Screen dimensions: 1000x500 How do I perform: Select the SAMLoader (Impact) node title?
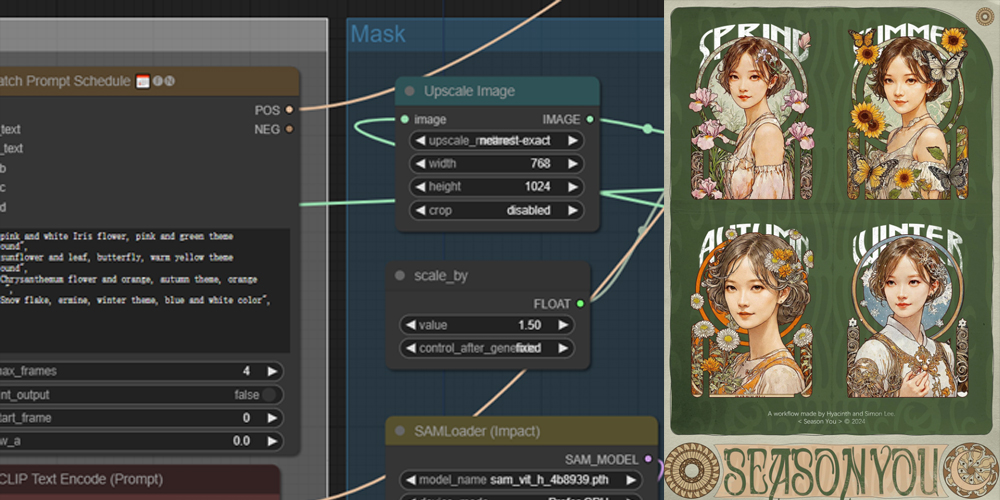click(477, 431)
